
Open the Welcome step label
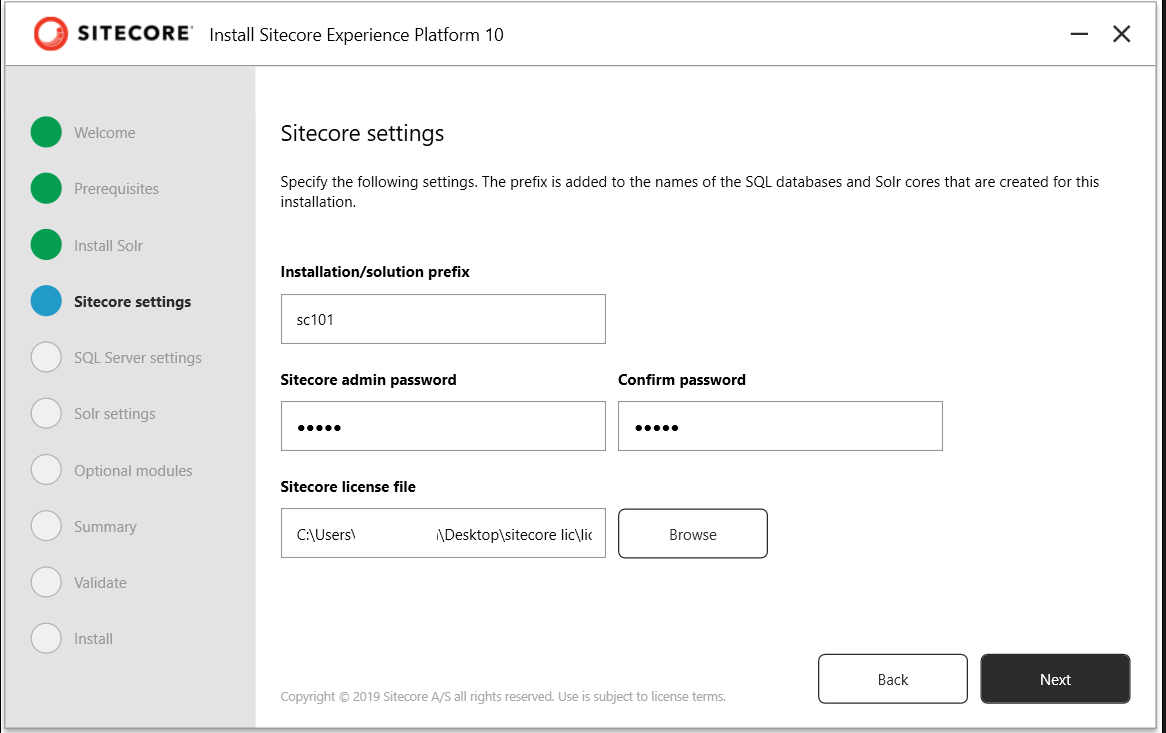(x=104, y=132)
